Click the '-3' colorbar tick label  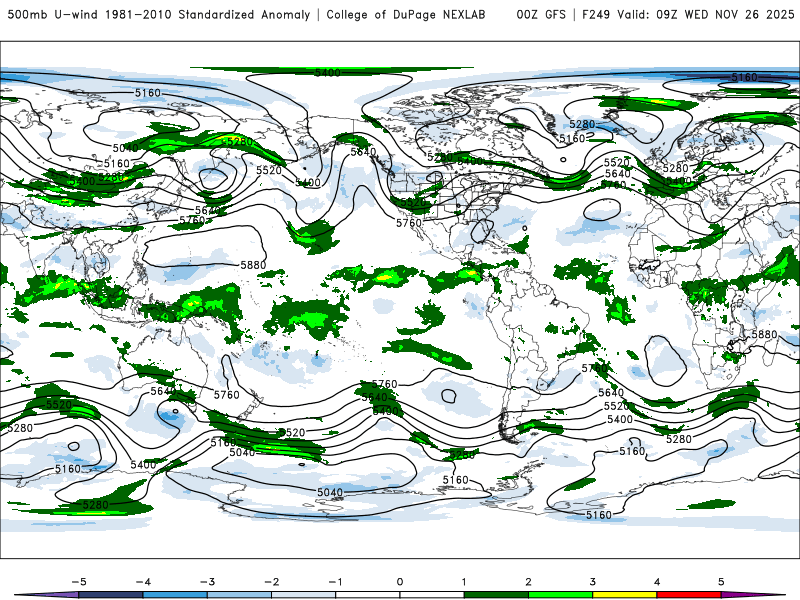click(207, 582)
